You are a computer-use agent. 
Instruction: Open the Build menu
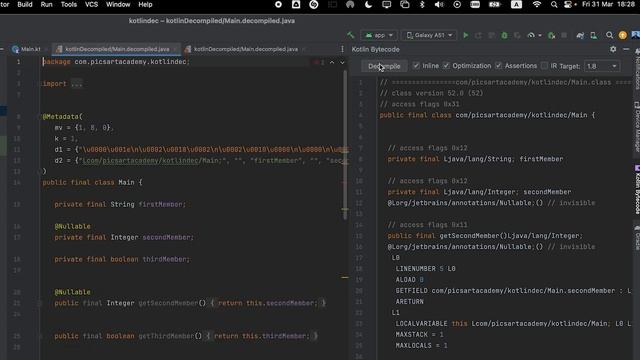pos(25,4)
